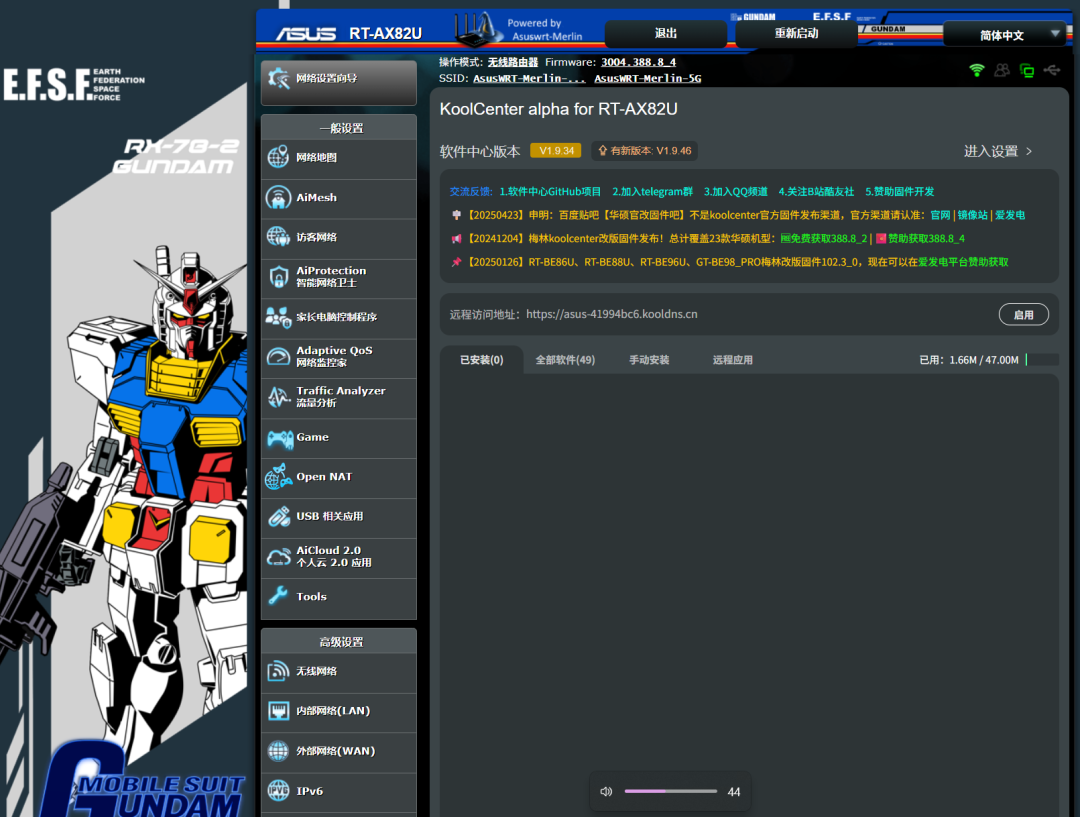Open the 手动安装 tab
The width and height of the screenshot is (1080, 817).
[649, 360]
